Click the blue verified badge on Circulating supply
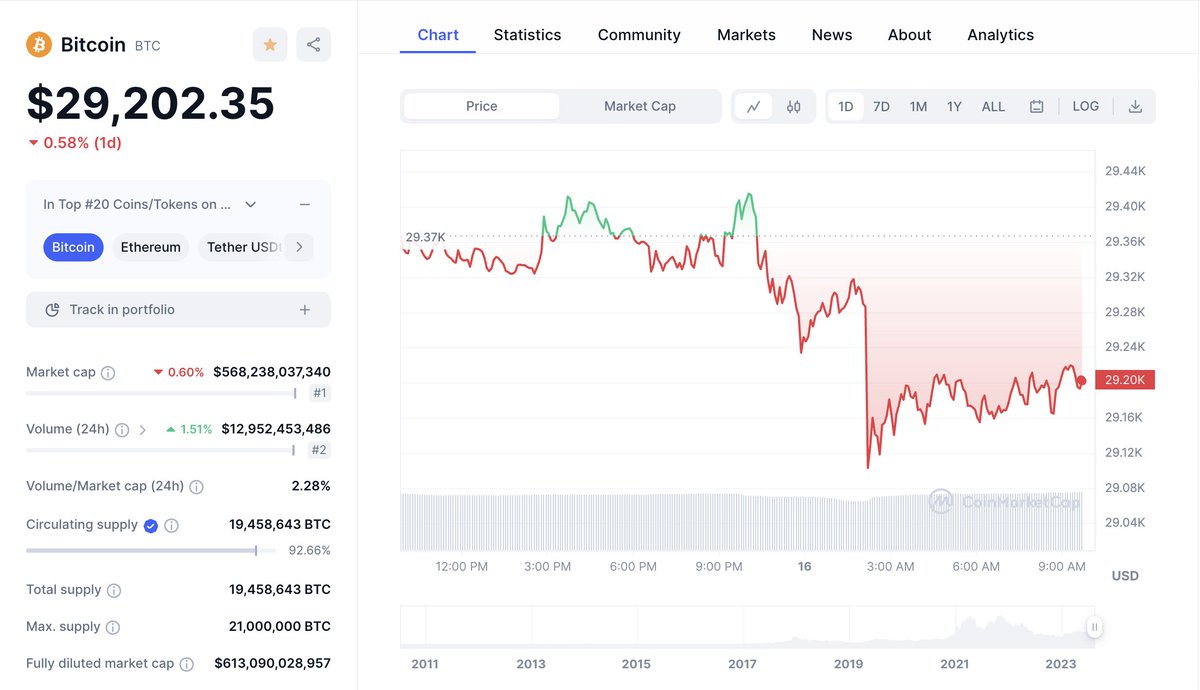1200x690 pixels. point(151,525)
